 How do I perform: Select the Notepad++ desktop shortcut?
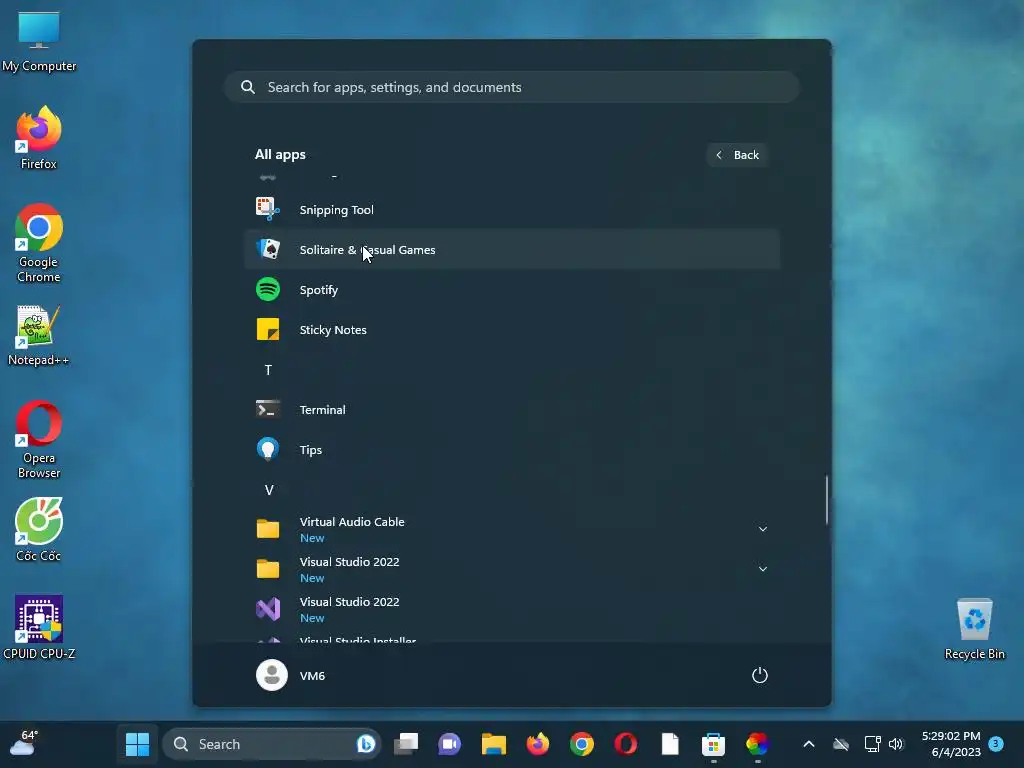(x=39, y=336)
